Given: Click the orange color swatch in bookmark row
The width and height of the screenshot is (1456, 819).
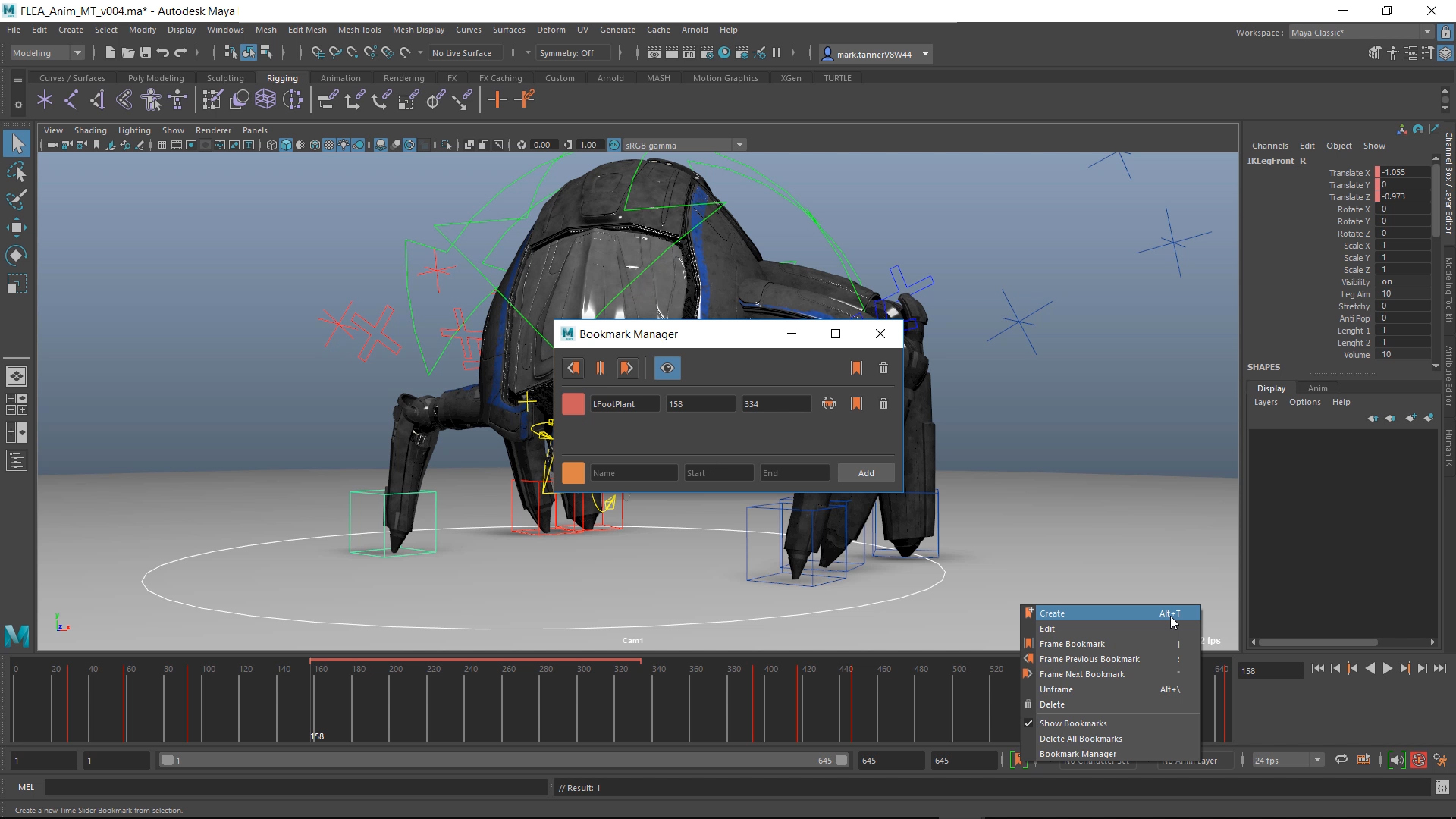Looking at the screenshot, I should (x=573, y=473).
